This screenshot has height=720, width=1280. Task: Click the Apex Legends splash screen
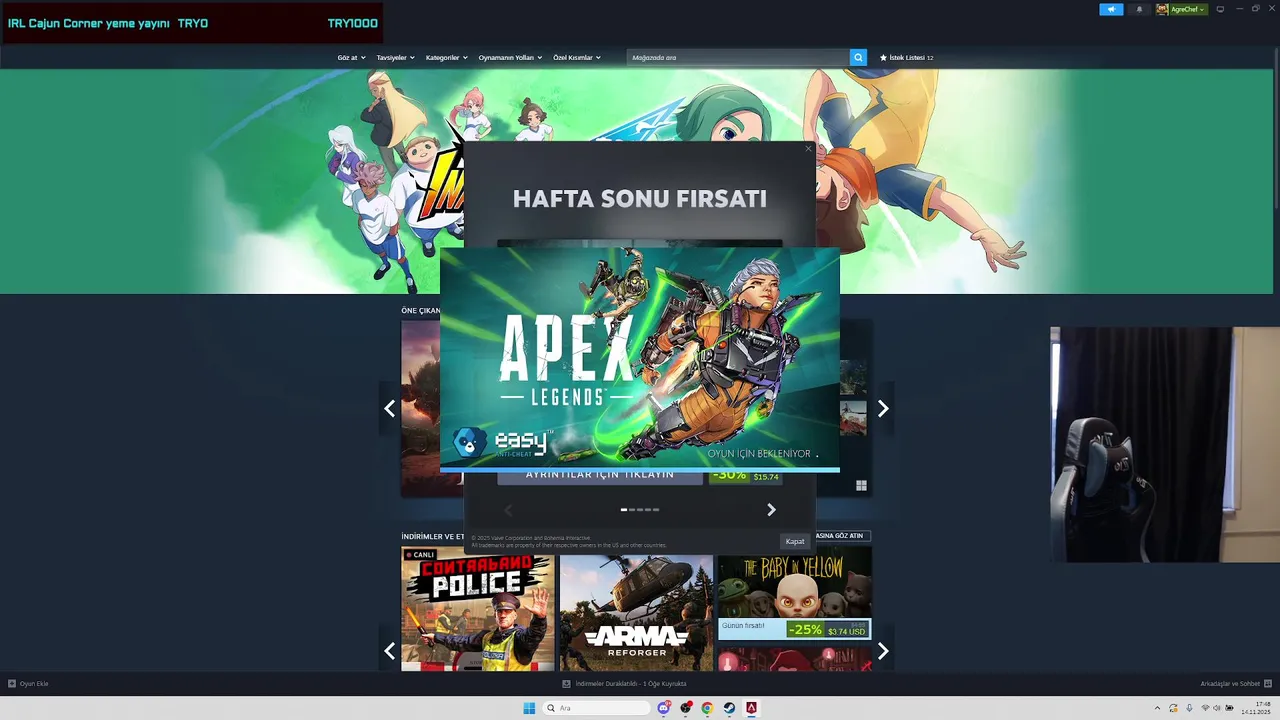(x=640, y=360)
